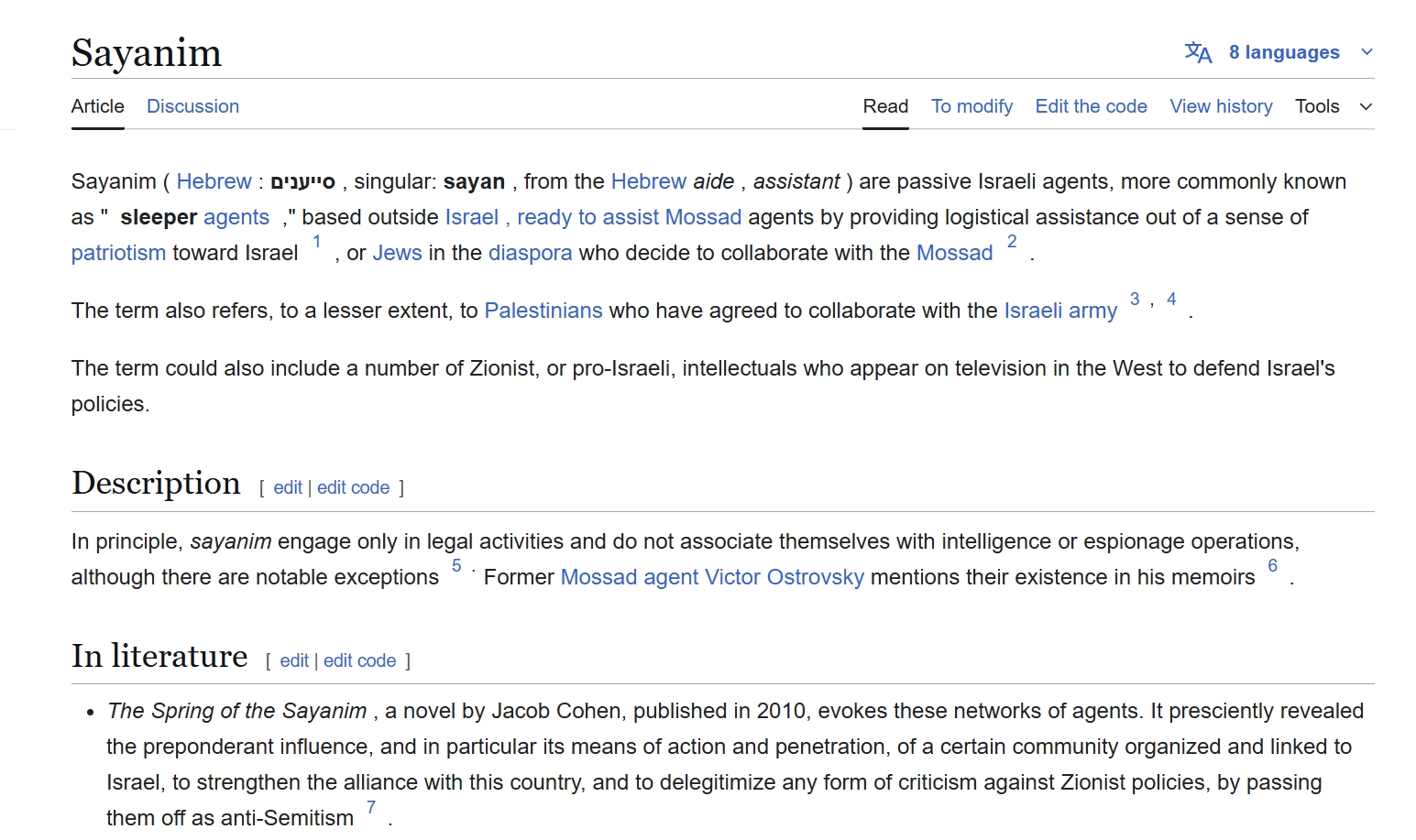Open footnote reference 4
Screen dimensions: 1416x840
(1171, 300)
